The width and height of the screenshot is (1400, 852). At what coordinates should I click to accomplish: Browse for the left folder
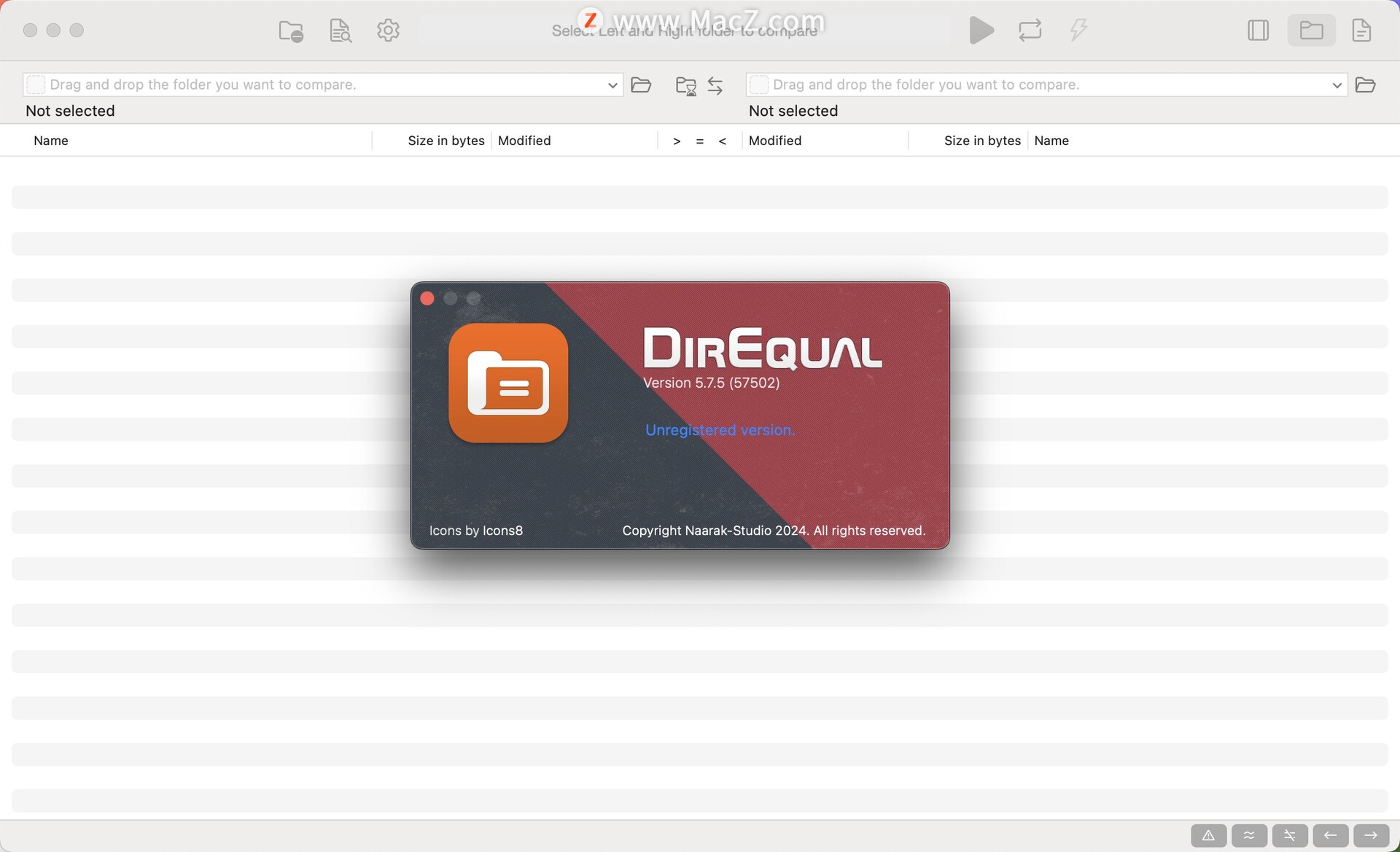tap(641, 85)
